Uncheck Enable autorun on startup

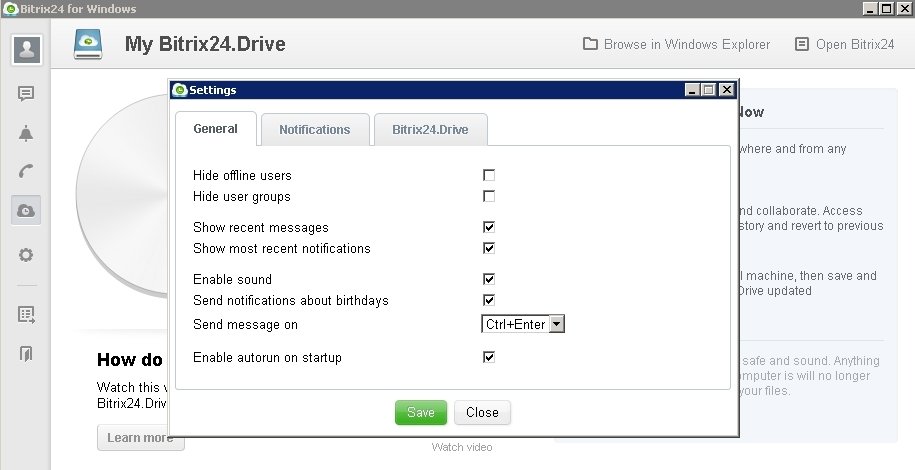pos(489,357)
